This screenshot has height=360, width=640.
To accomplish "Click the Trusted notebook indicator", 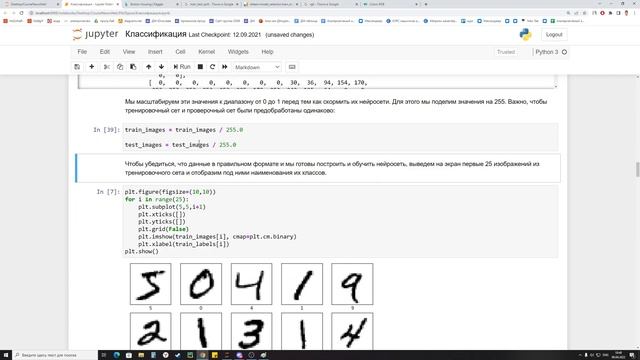I will click(x=506, y=52).
